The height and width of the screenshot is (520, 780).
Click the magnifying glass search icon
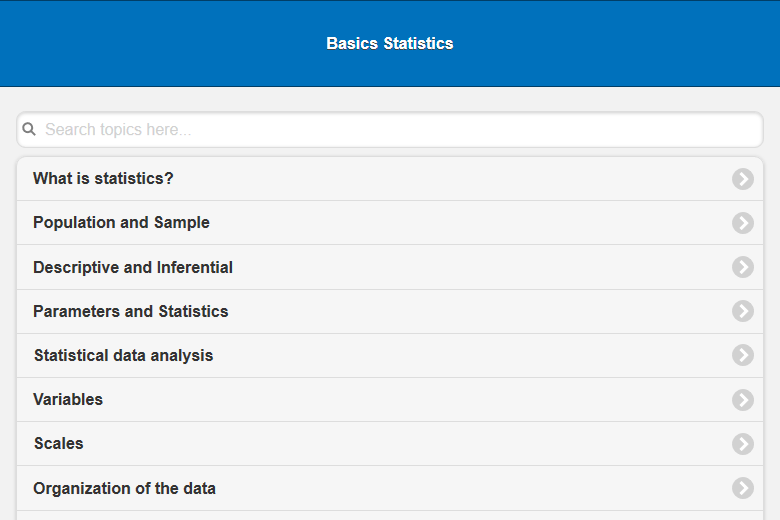(x=29, y=129)
